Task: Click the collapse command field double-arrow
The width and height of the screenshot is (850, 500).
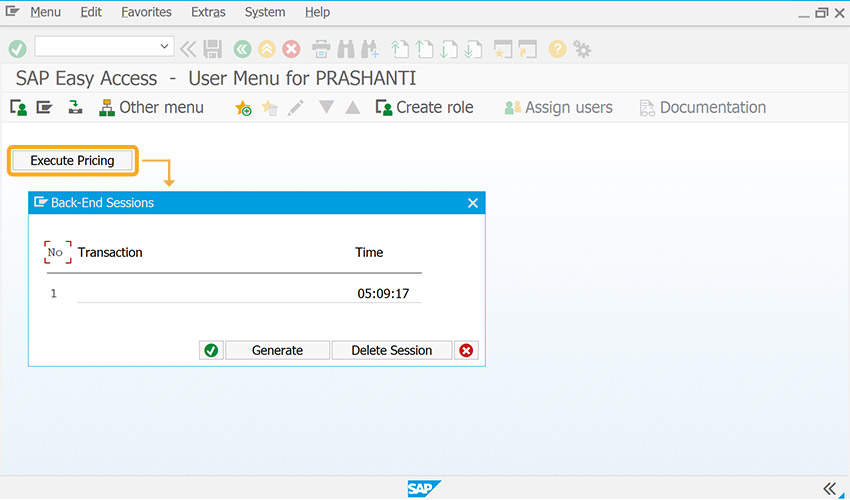Action: pos(188,49)
